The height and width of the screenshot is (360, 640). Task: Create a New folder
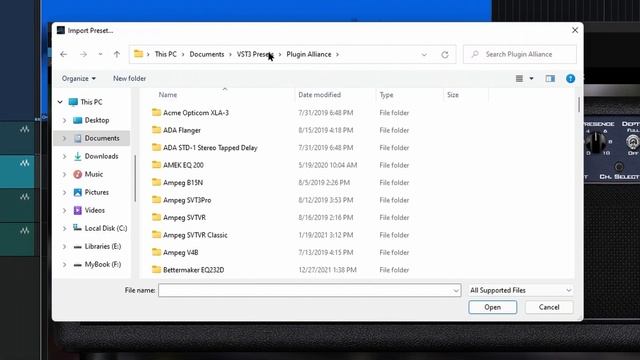129,78
